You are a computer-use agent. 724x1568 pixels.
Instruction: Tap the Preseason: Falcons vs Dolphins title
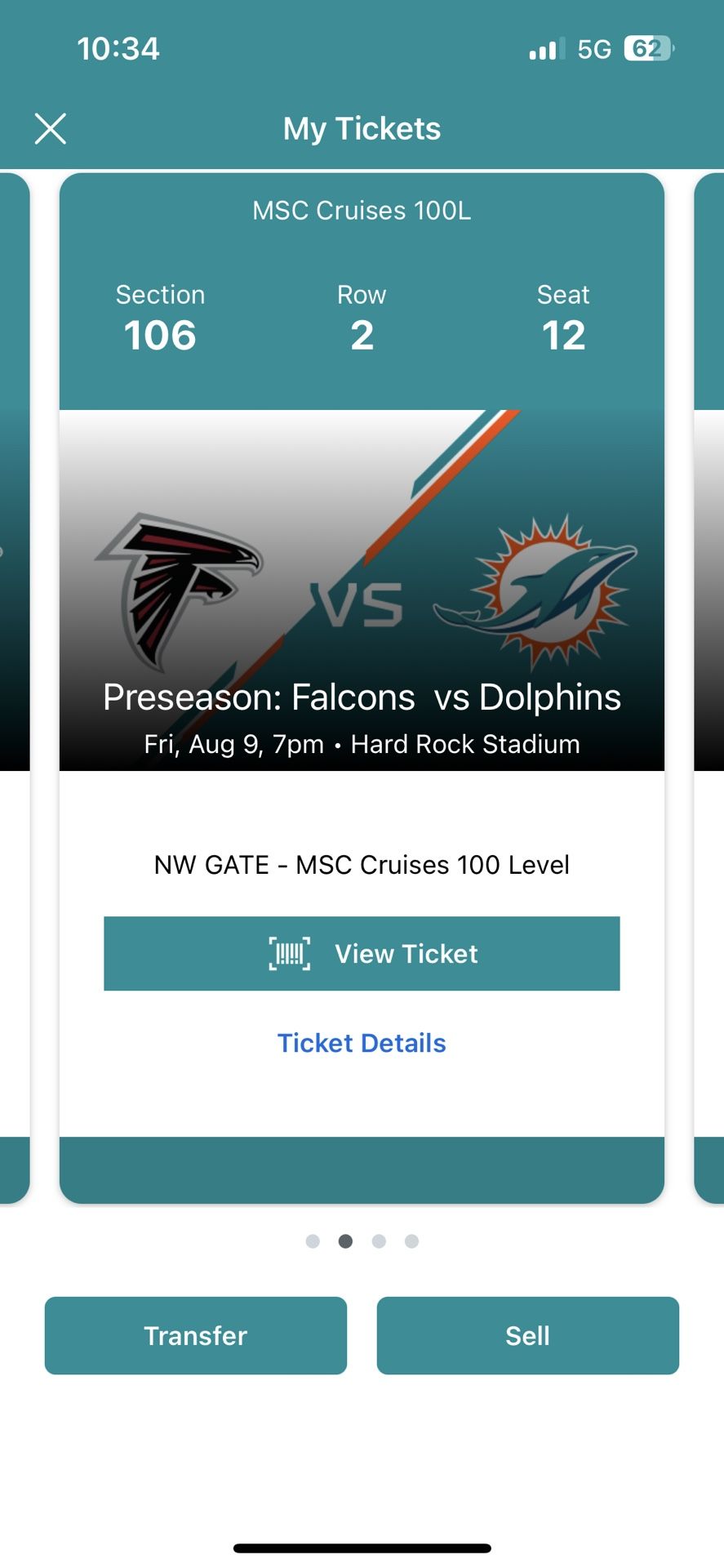coord(362,697)
